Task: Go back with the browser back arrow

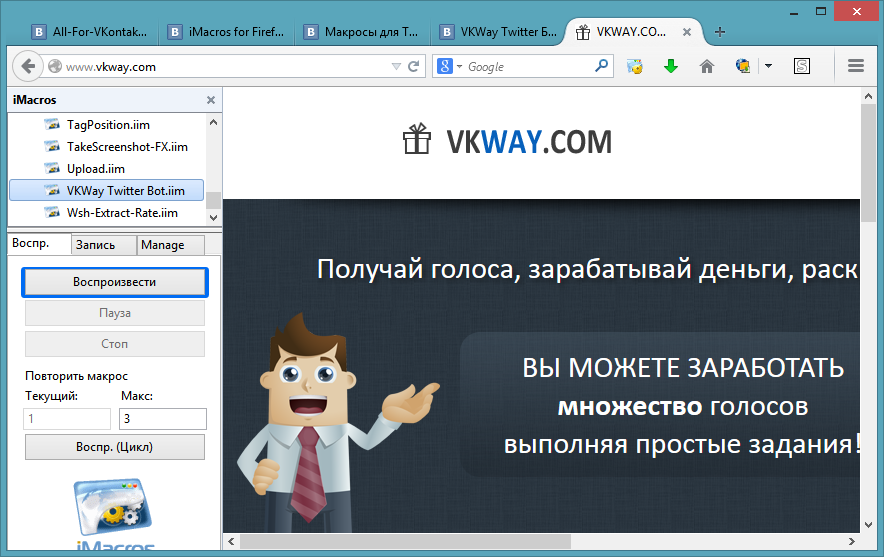Action: click(x=28, y=67)
